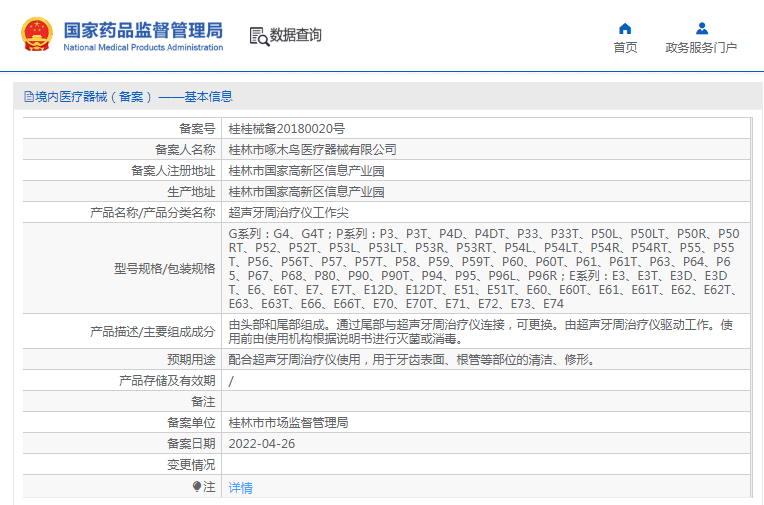Click the 备案单位 label
This screenshot has width=764, height=505.
point(191,423)
